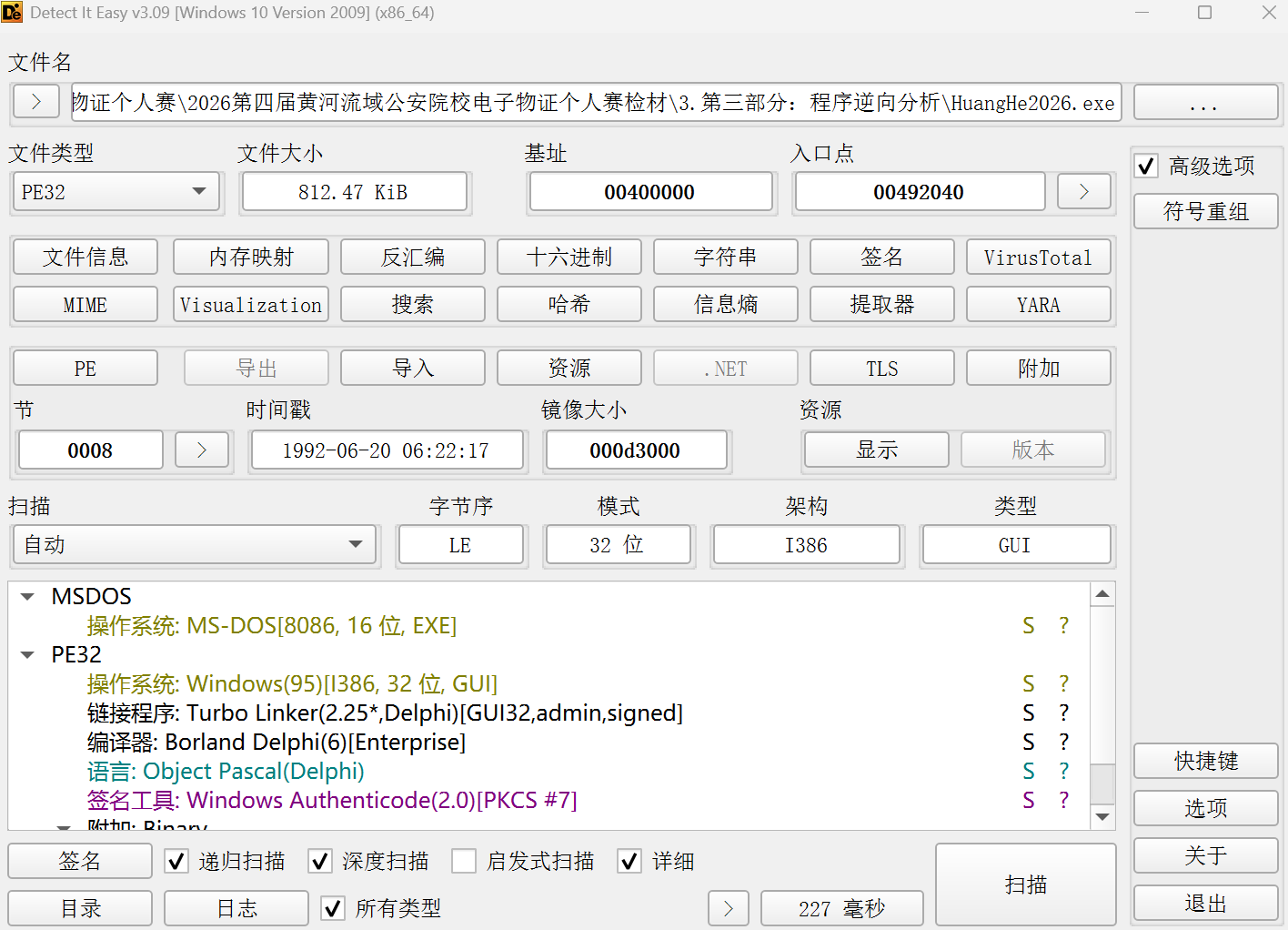The height and width of the screenshot is (930, 1288).
Task: Click the S marker on the Turbo Linker row
Action: coord(1029,713)
